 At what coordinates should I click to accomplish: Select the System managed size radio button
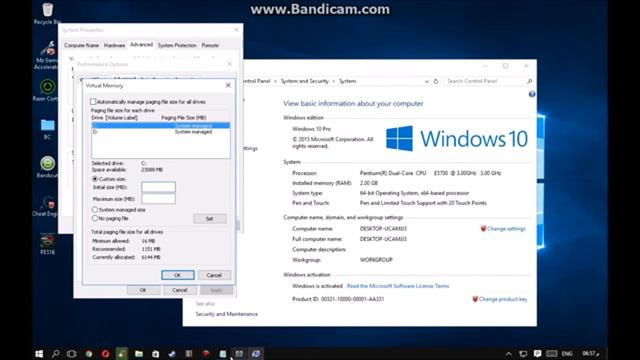click(x=95, y=209)
